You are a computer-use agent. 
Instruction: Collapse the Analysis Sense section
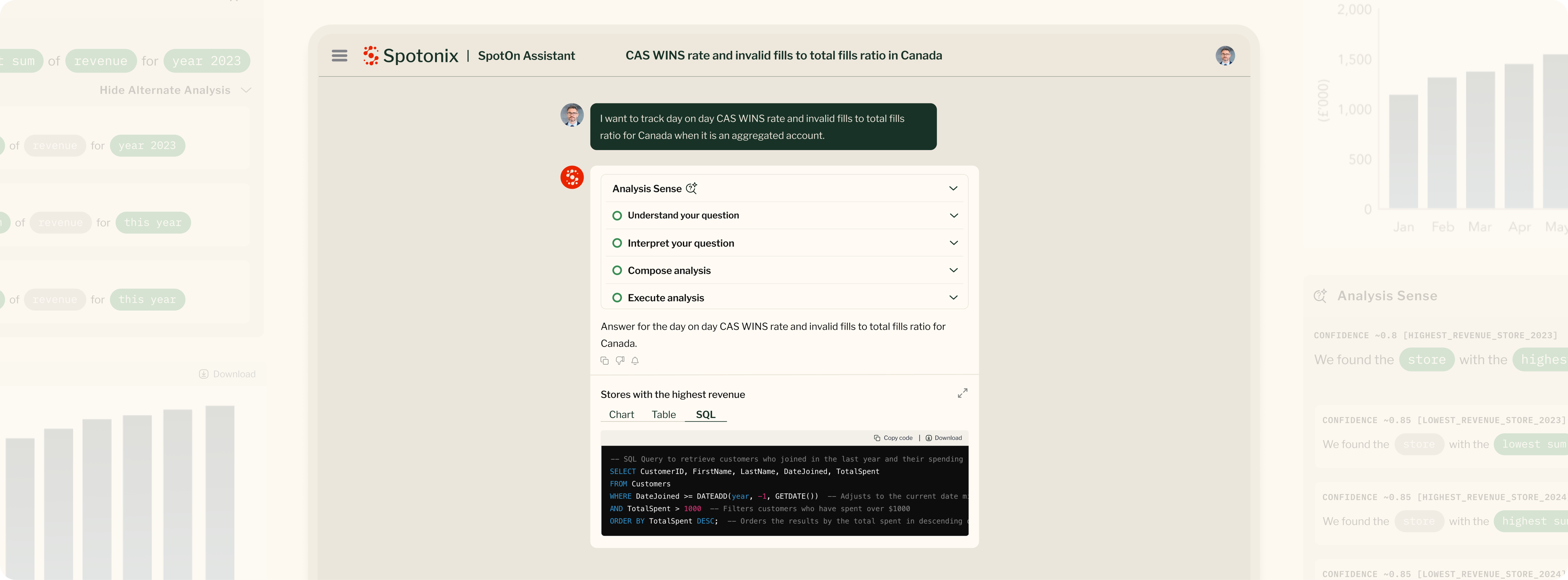(953, 189)
